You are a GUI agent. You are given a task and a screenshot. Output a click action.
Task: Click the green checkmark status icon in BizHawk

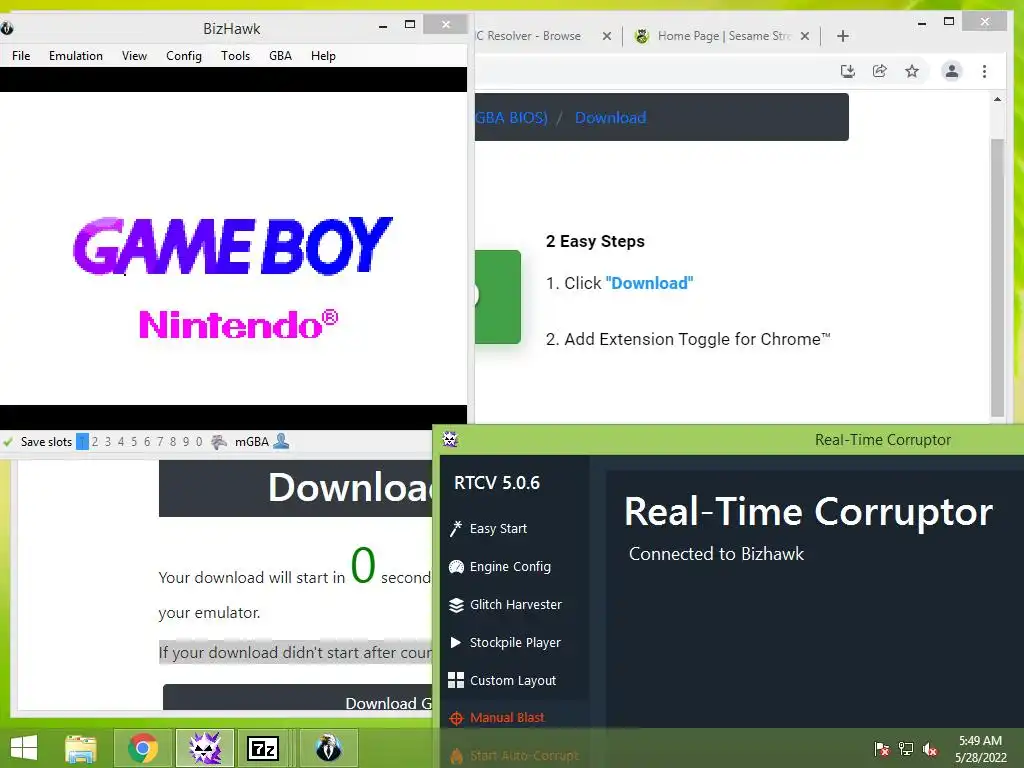(x=8, y=442)
